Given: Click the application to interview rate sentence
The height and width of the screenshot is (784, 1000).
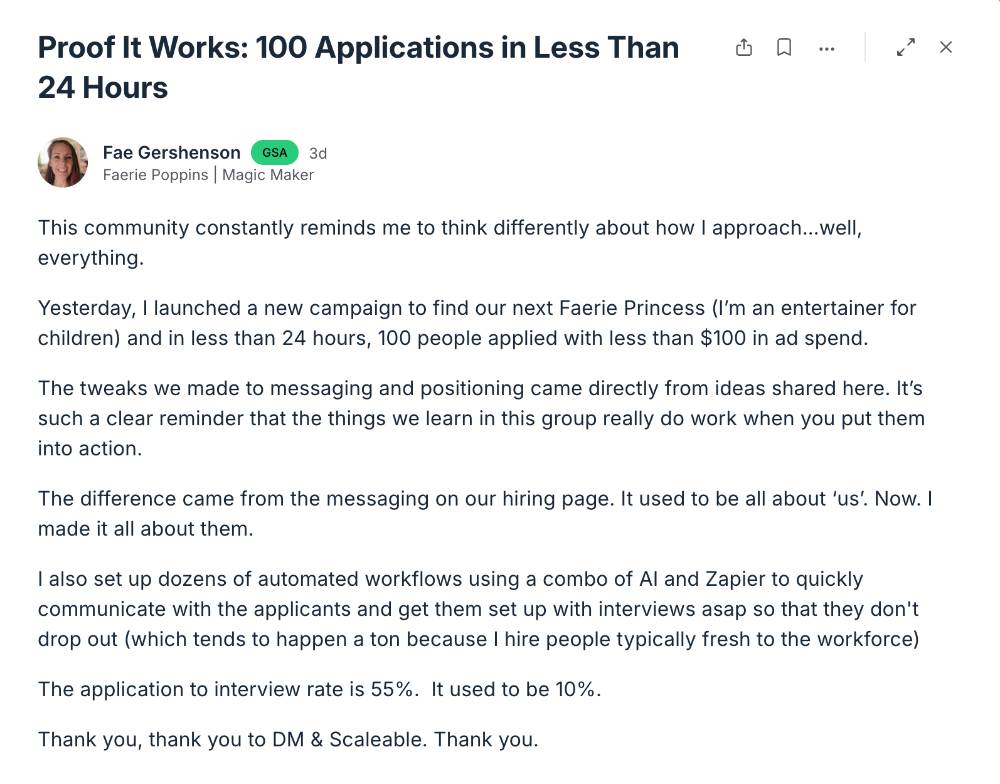Looking at the screenshot, I should [319, 689].
